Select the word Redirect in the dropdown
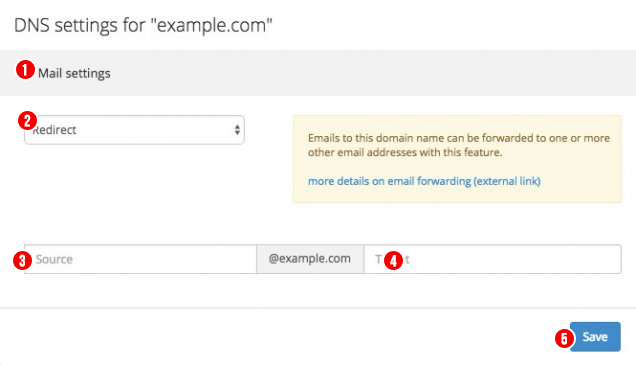Screen dimensions: 636x365 tap(55, 130)
